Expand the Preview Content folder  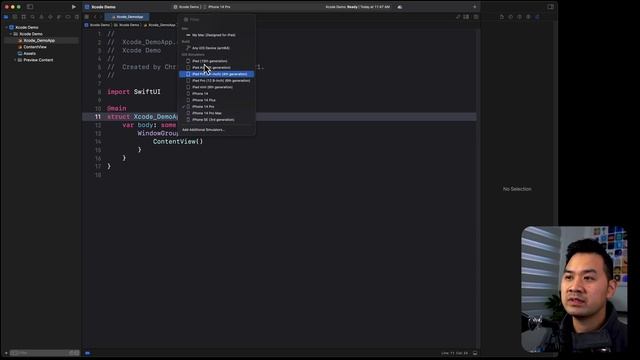16,60
